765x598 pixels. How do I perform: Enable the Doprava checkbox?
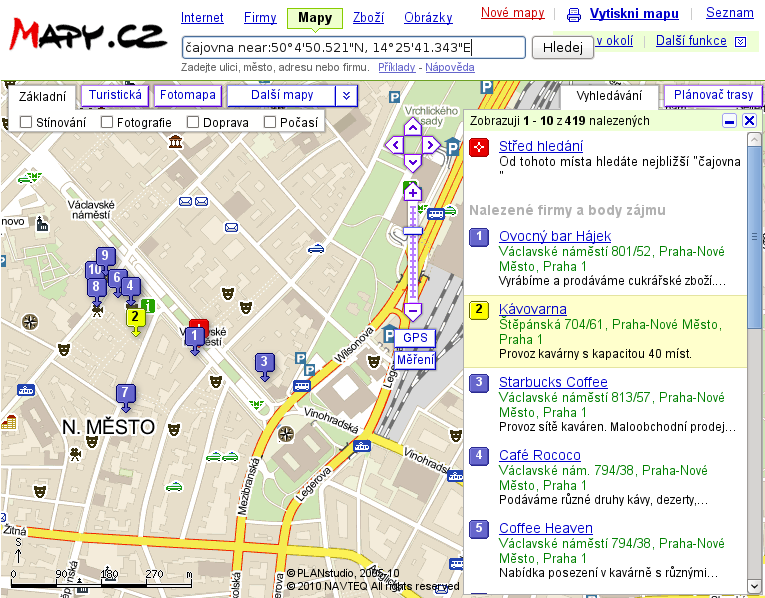pyautogui.click(x=193, y=122)
